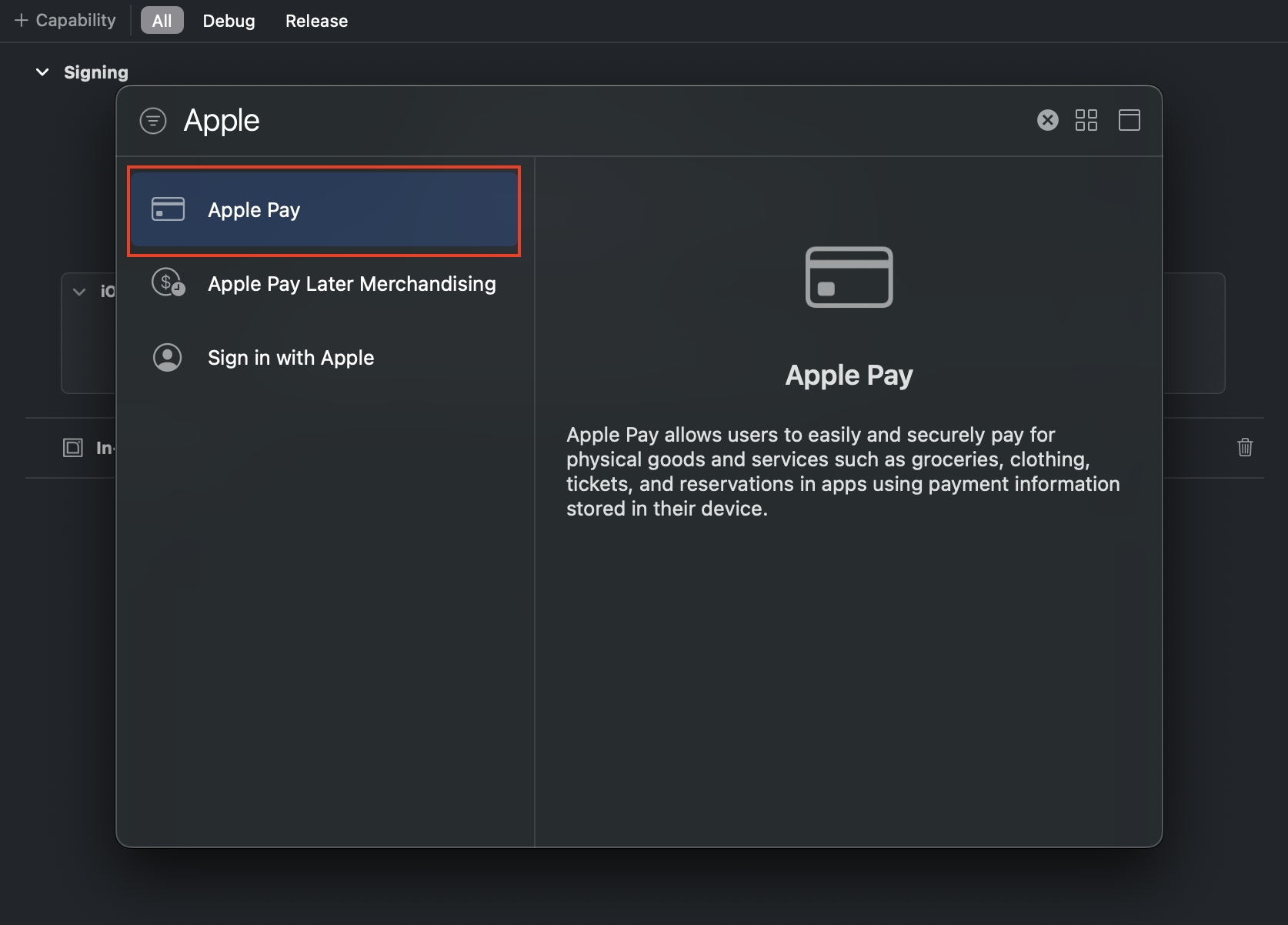Select Apple Pay capability in the list
The height and width of the screenshot is (925, 1288).
tap(324, 210)
